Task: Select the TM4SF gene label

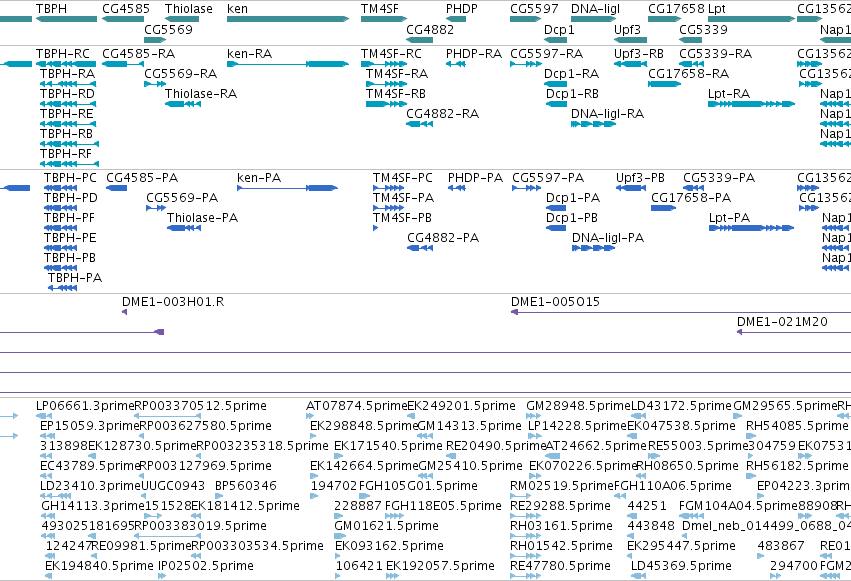Action: coord(380,9)
